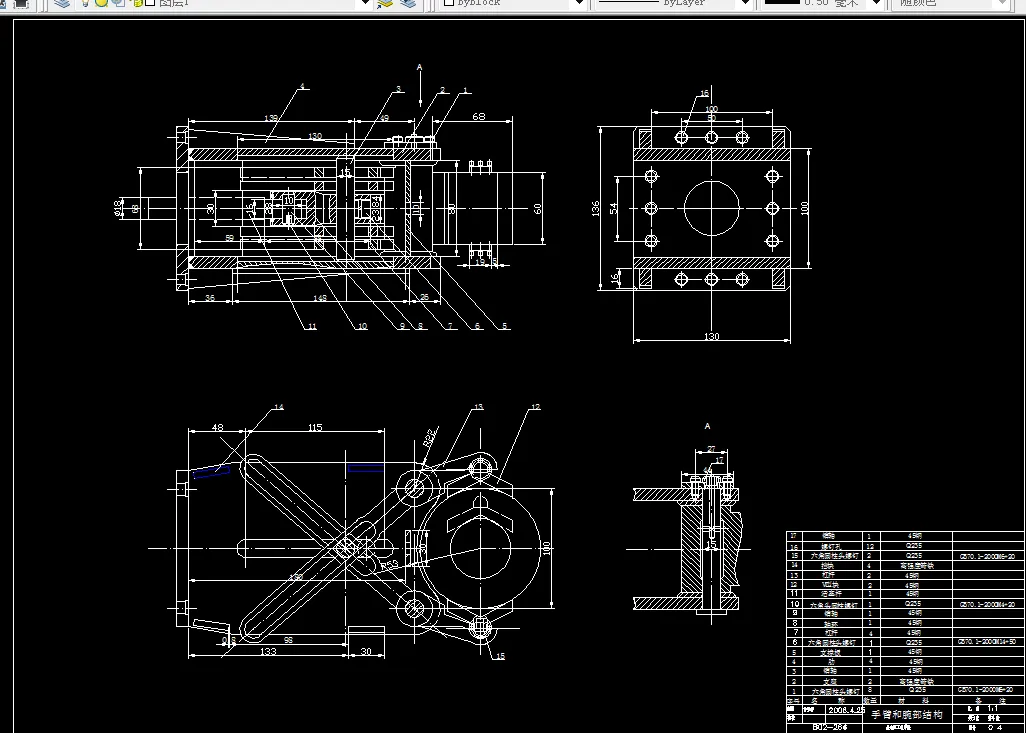The image size is (1026, 733).
Task: Click balloon number 16 in right view
Action: point(704,93)
